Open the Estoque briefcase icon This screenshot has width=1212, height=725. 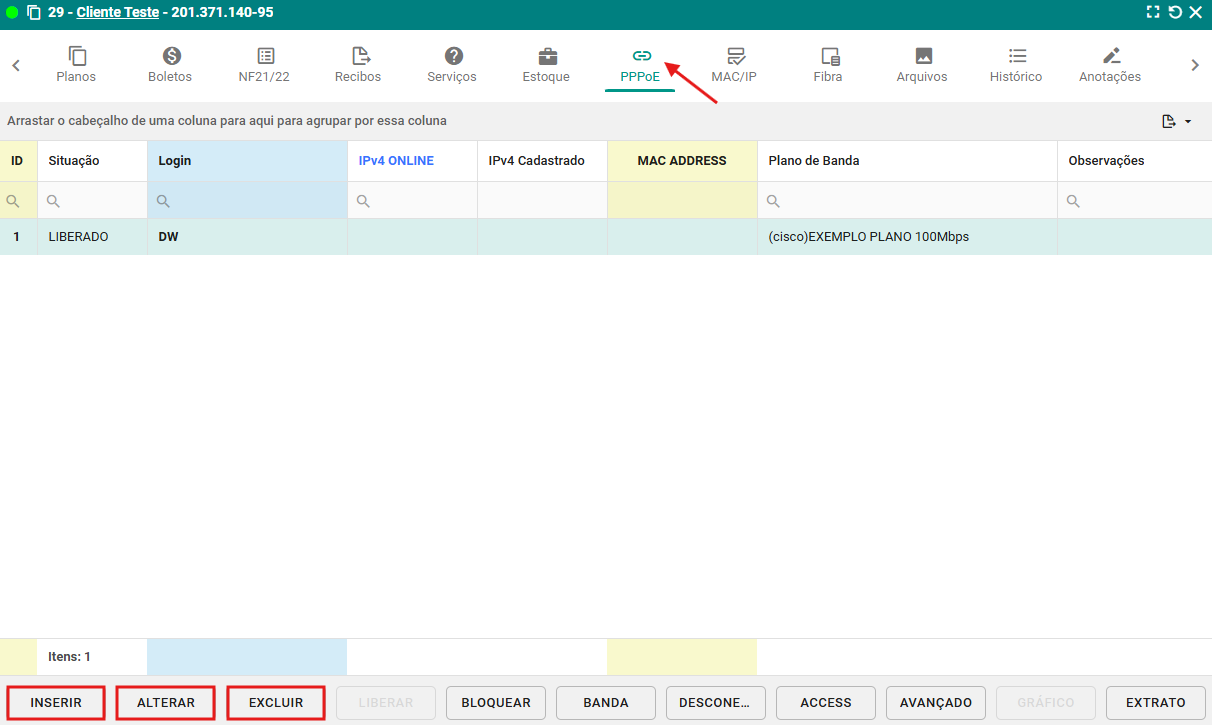point(546,56)
